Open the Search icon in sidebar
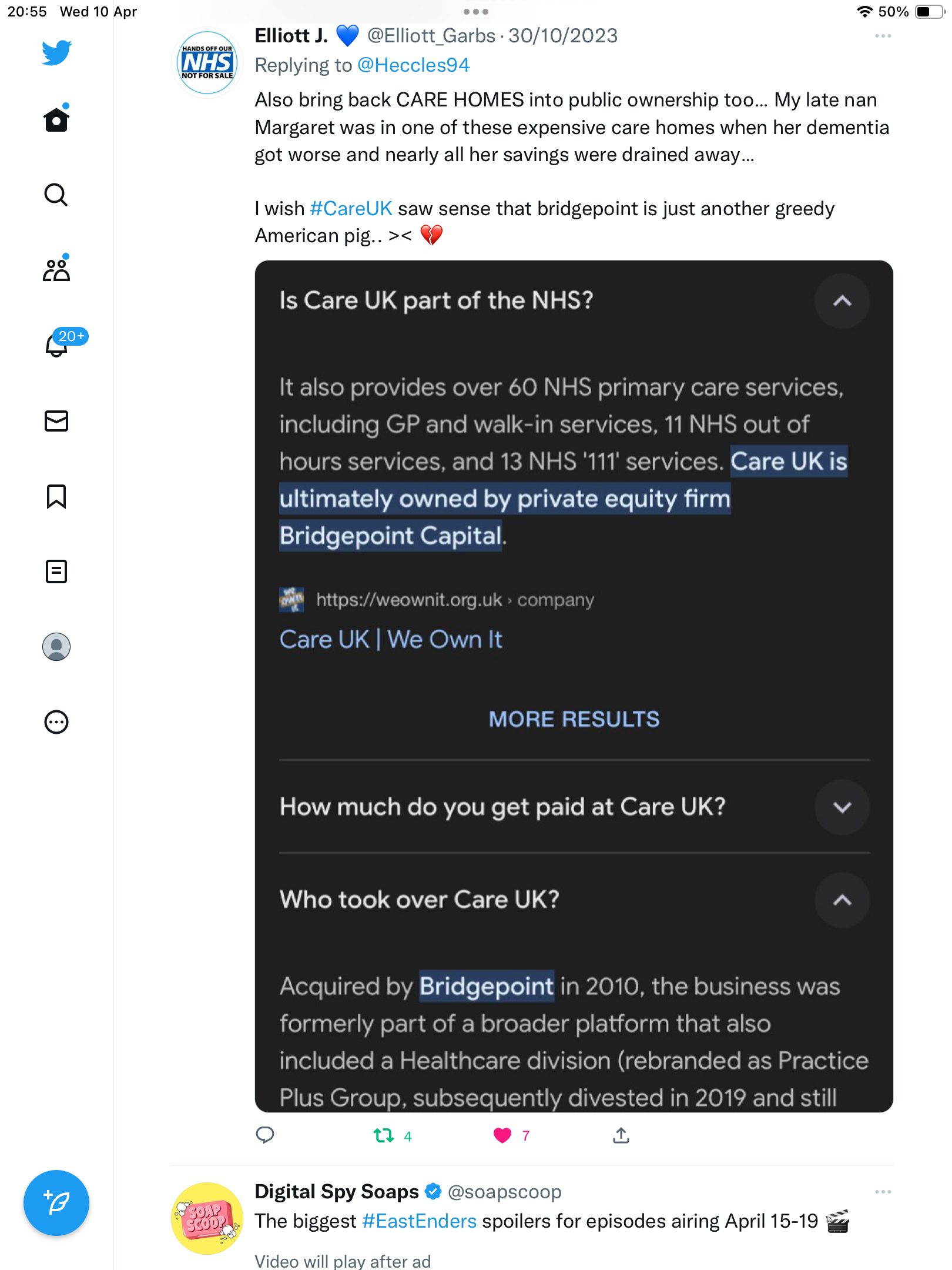Screen dimensions: 952x1270 tap(56, 195)
